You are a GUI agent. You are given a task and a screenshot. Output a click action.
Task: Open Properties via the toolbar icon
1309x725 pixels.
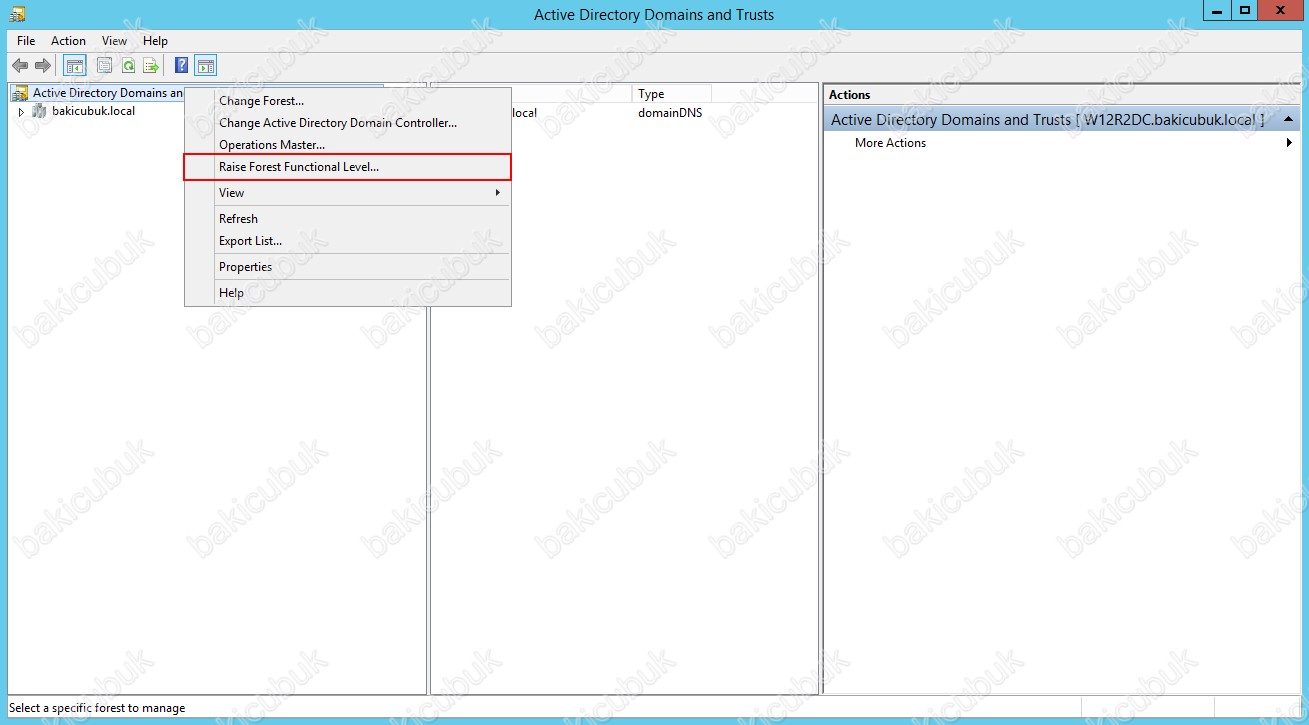(104, 66)
